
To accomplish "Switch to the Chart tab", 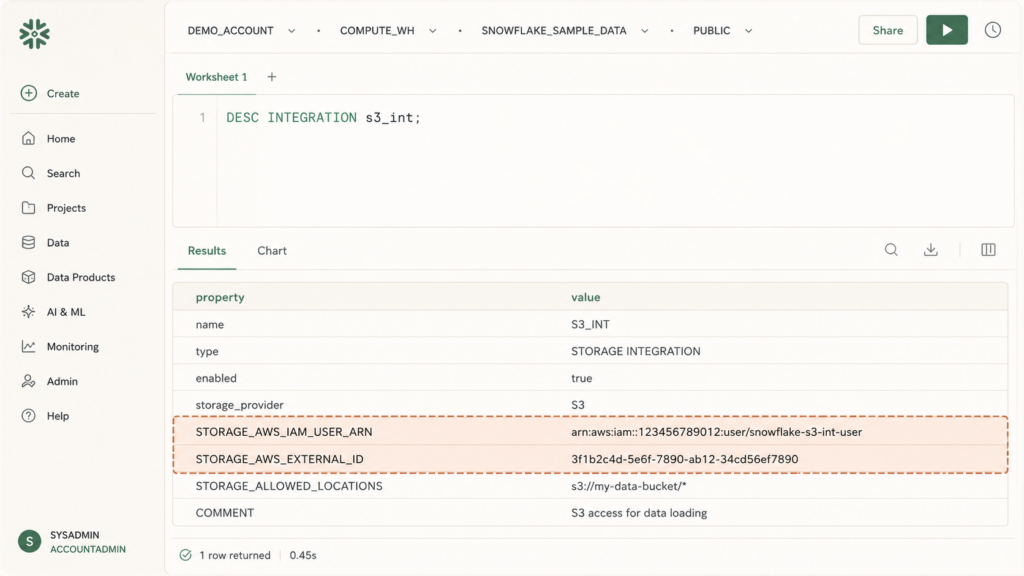I will click(x=272, y=251).
